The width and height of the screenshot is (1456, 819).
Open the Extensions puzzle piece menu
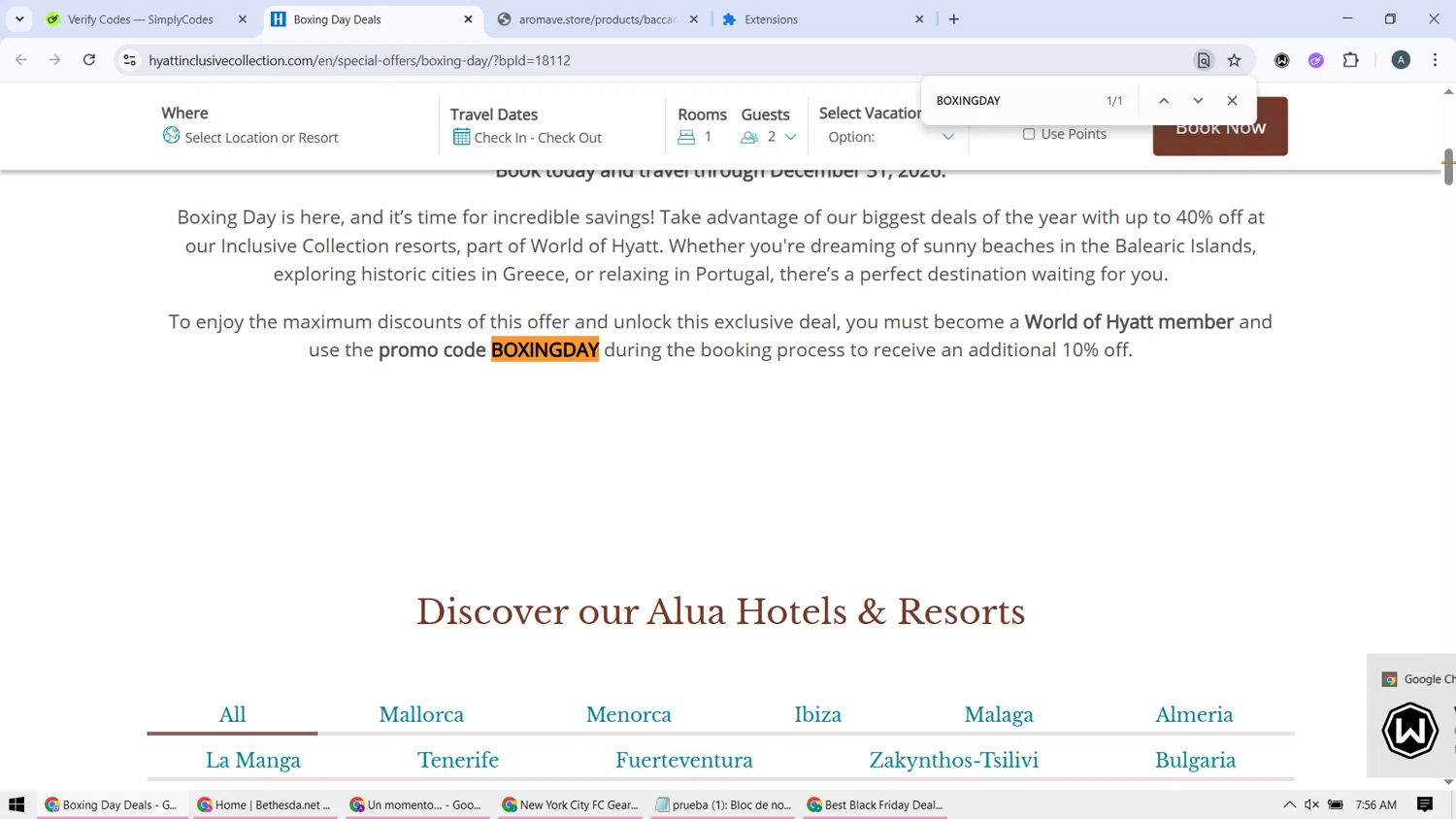(1351, 60)
